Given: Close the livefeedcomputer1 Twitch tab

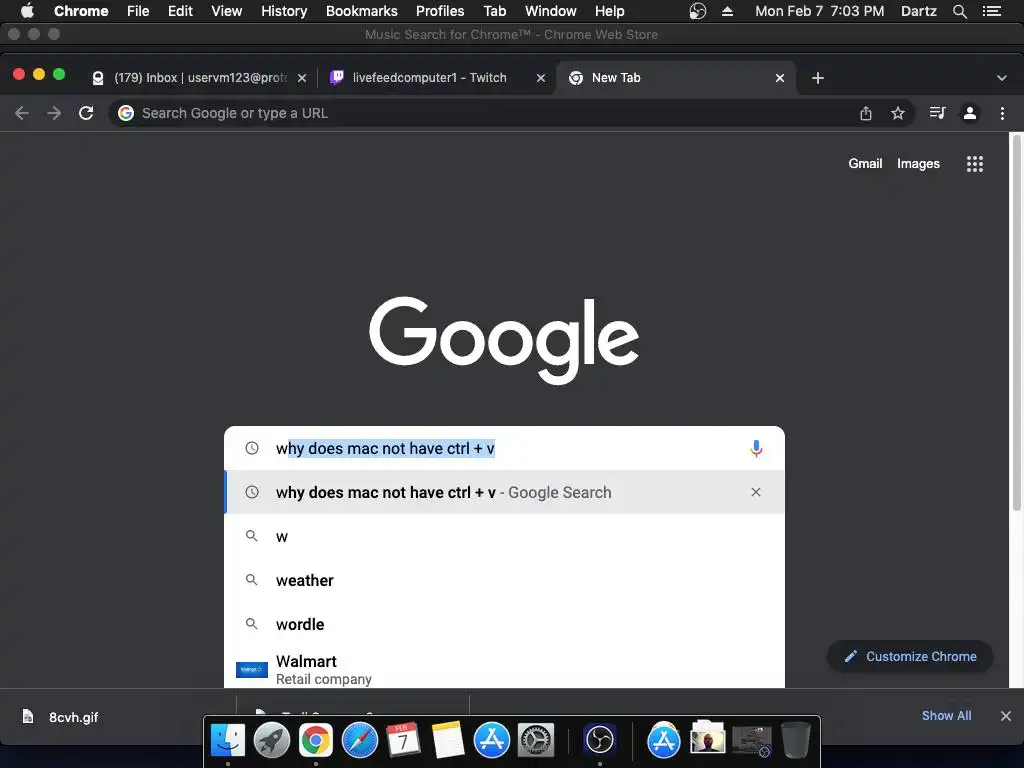Looking at the screenshot, I should [x=541, y=78].
